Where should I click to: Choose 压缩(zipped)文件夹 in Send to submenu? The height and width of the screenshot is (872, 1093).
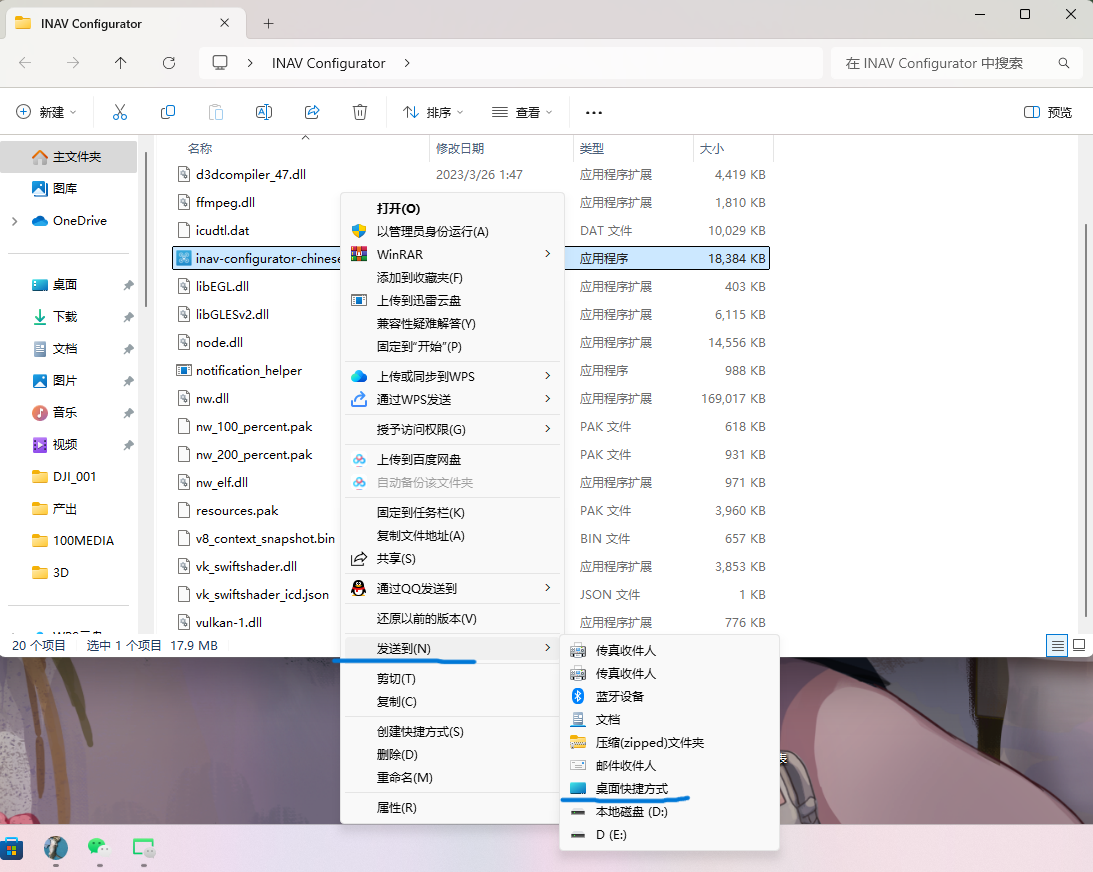pyautogui.click(x=669, y=742)
